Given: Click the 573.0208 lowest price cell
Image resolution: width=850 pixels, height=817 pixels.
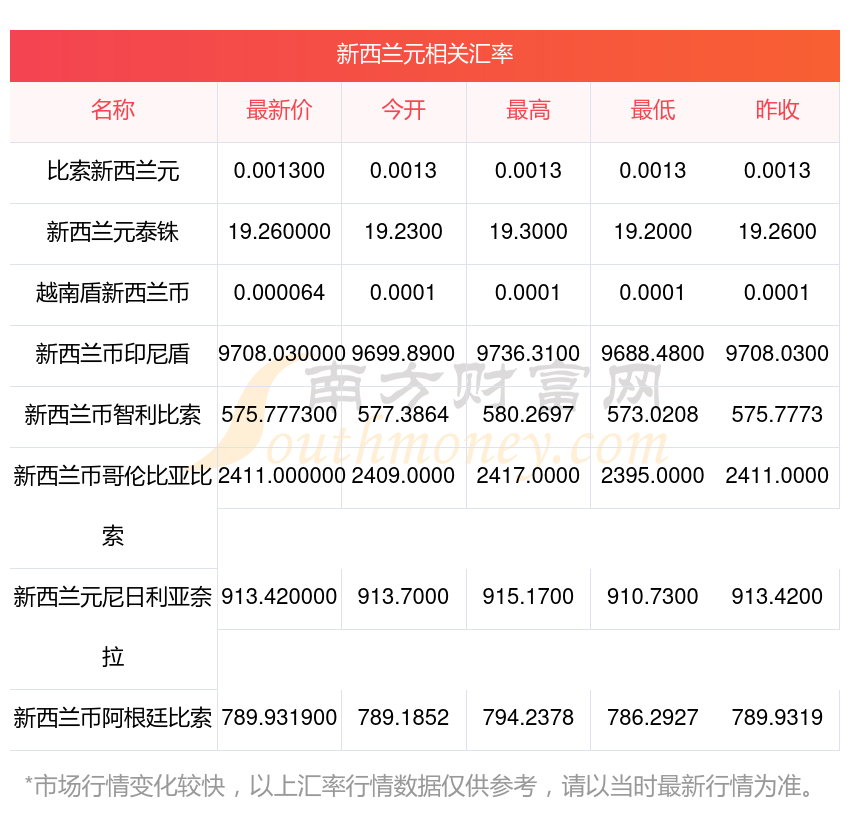Looking at the screenshot, I should (x=653, y=415).
